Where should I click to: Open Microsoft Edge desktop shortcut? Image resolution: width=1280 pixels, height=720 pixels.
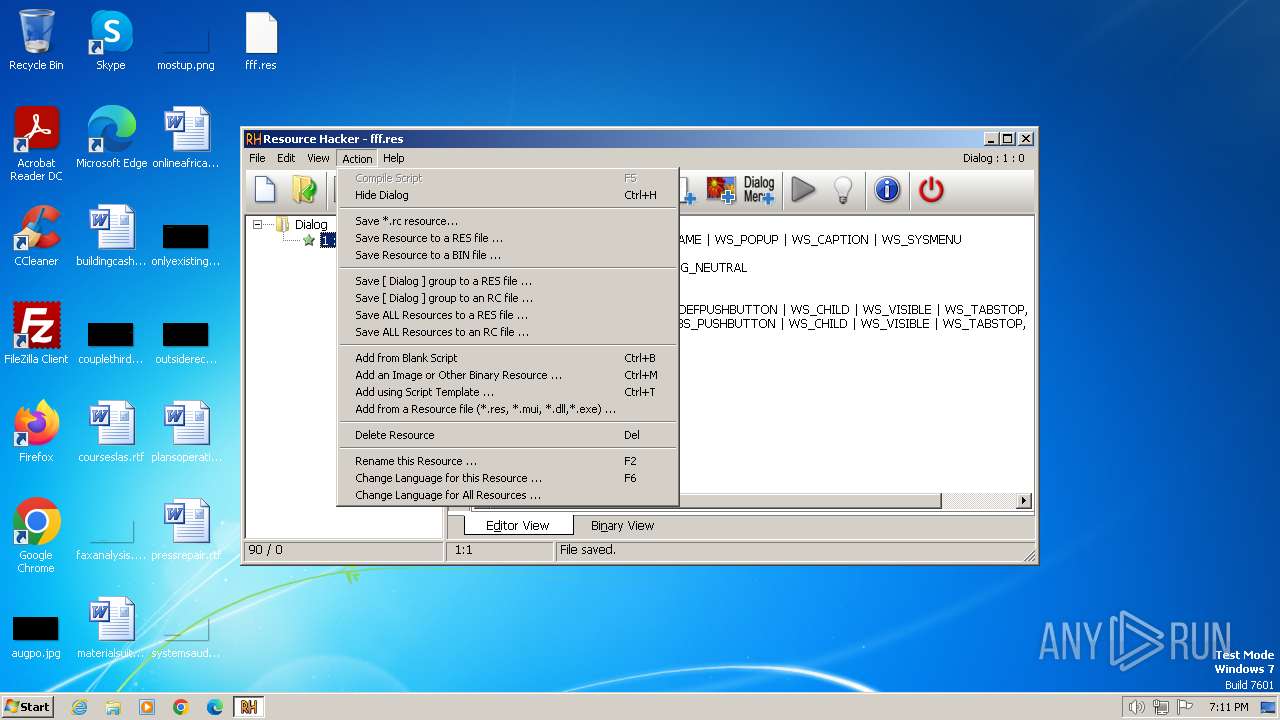111,138
